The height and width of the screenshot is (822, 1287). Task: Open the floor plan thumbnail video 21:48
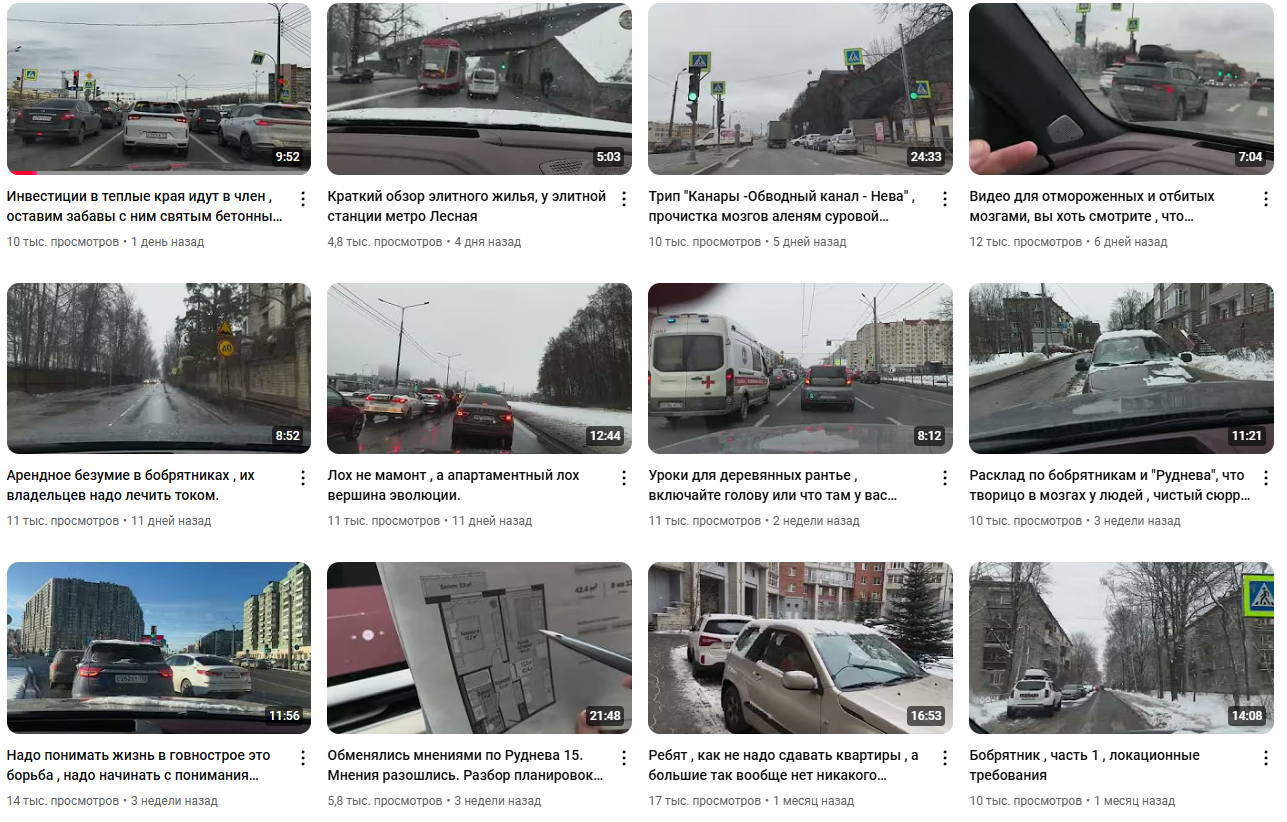pyautogui.click(x=479, y=648)
